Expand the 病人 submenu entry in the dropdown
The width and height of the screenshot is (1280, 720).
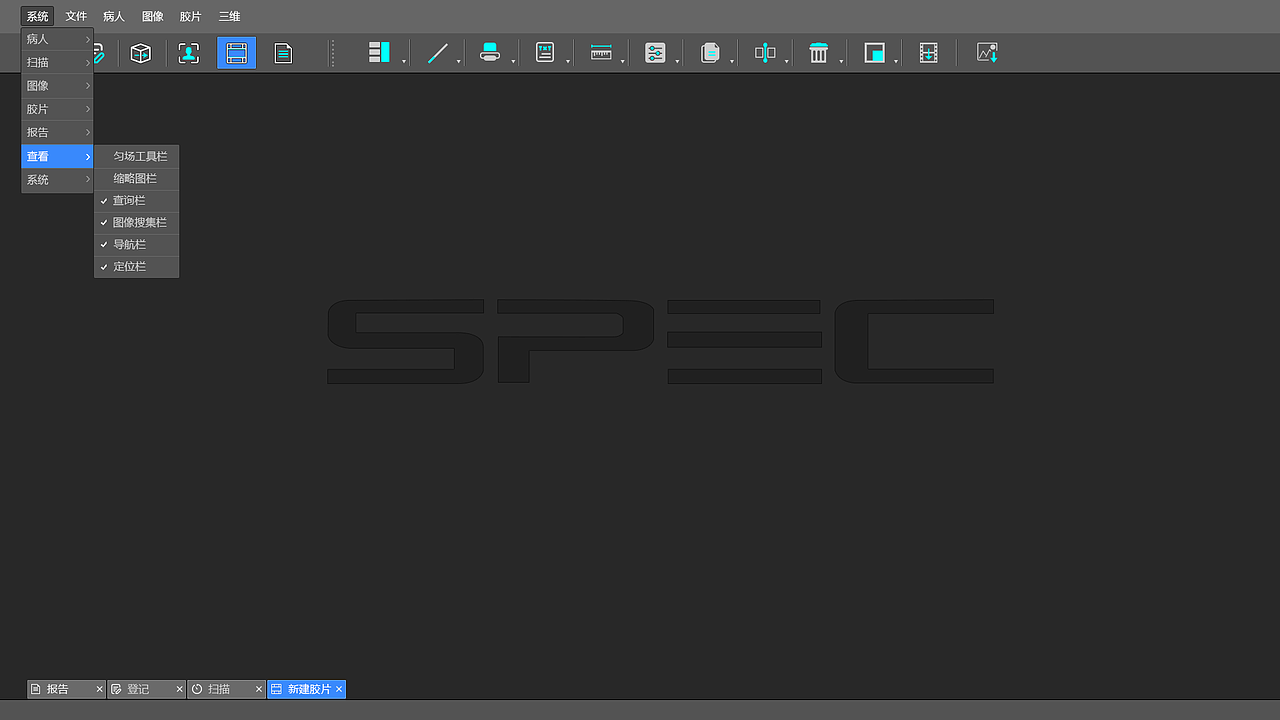(57, 39)
